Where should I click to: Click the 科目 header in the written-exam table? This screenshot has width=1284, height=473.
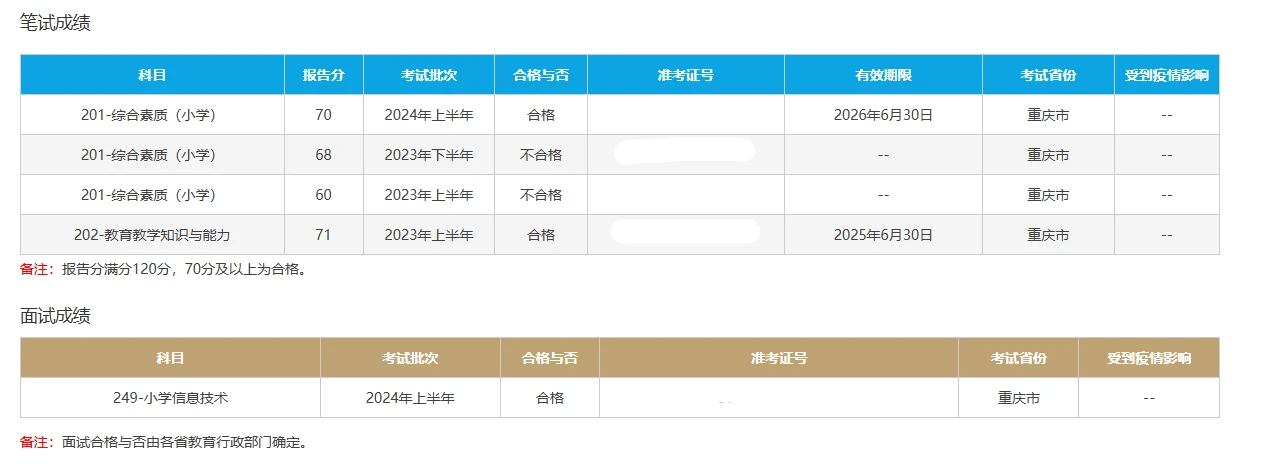(152, 75)
